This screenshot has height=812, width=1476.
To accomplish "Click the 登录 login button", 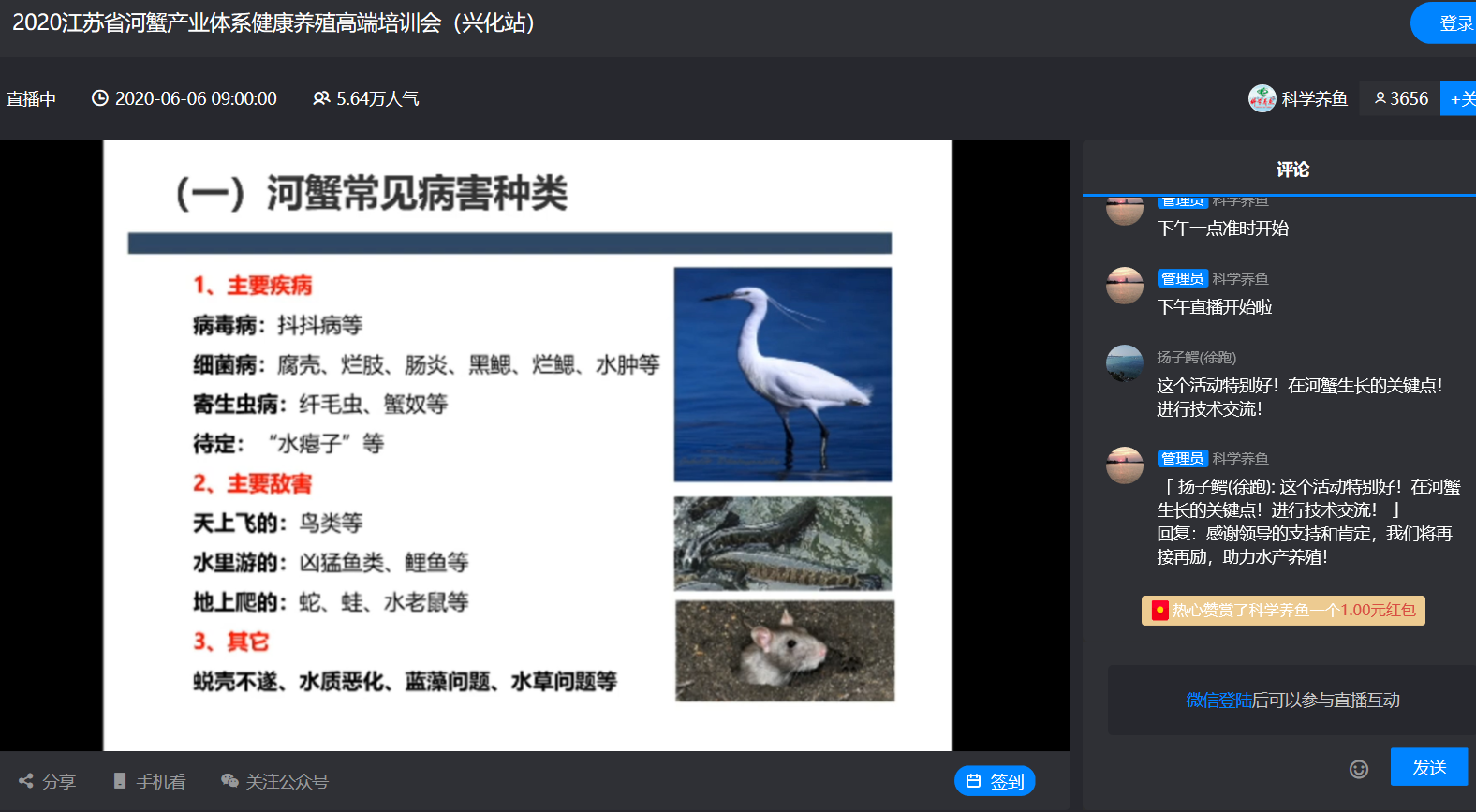I will coord(1444,23).
